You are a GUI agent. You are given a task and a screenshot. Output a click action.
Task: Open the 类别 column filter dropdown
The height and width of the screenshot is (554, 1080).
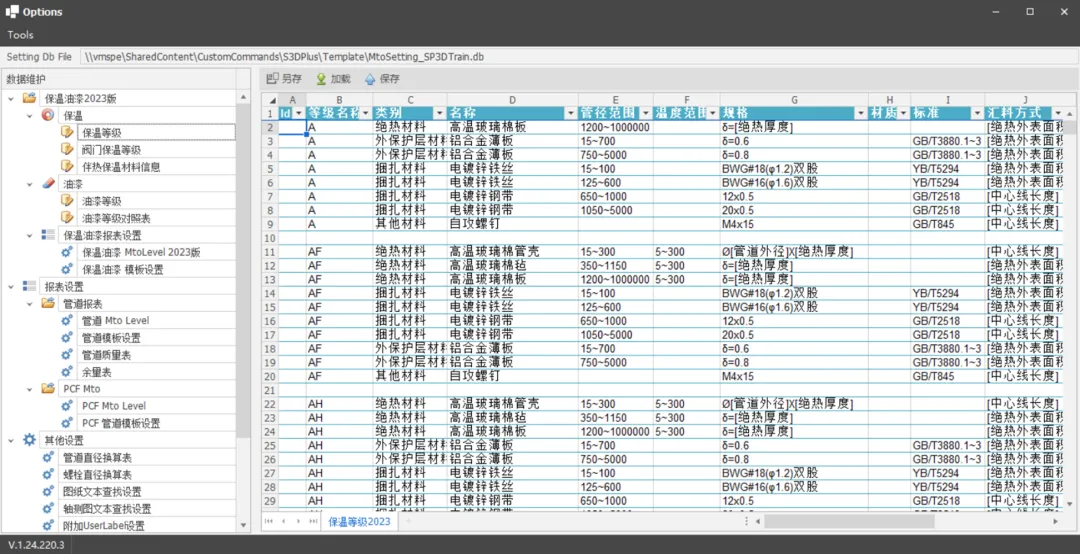point(439,113)
